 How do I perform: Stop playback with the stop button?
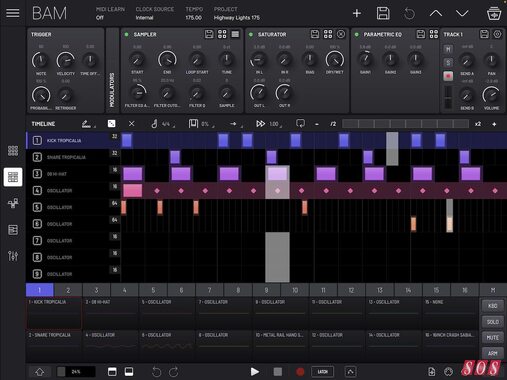point(278,372)
